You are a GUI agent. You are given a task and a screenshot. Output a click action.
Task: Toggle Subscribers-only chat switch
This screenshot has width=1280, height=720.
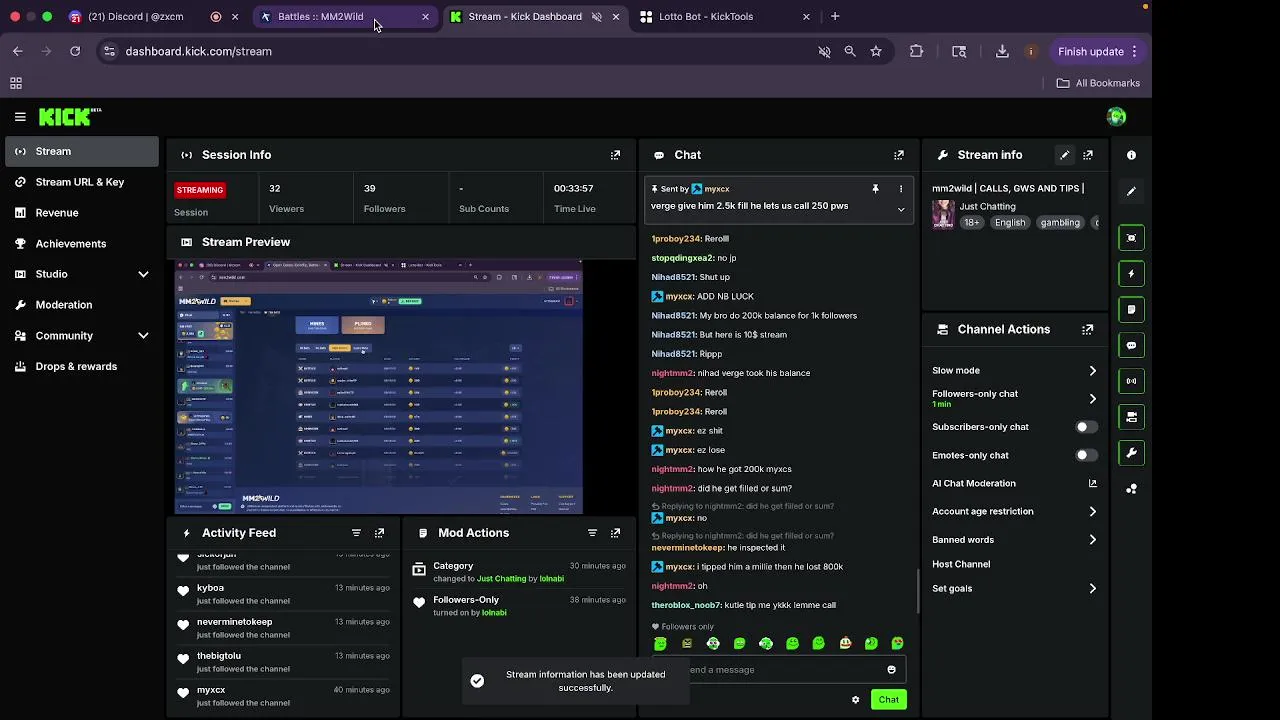pyautogui.click(x=1086, y=427)
